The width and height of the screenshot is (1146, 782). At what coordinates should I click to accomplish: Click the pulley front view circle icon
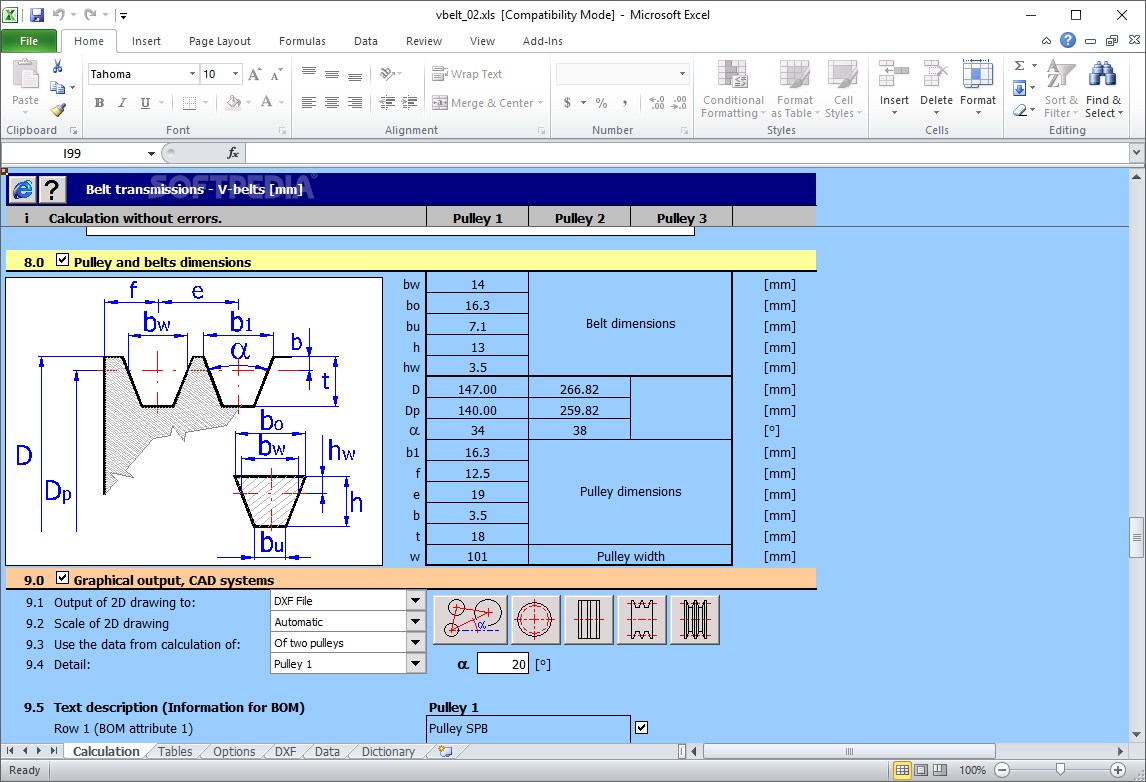(535, 620)
